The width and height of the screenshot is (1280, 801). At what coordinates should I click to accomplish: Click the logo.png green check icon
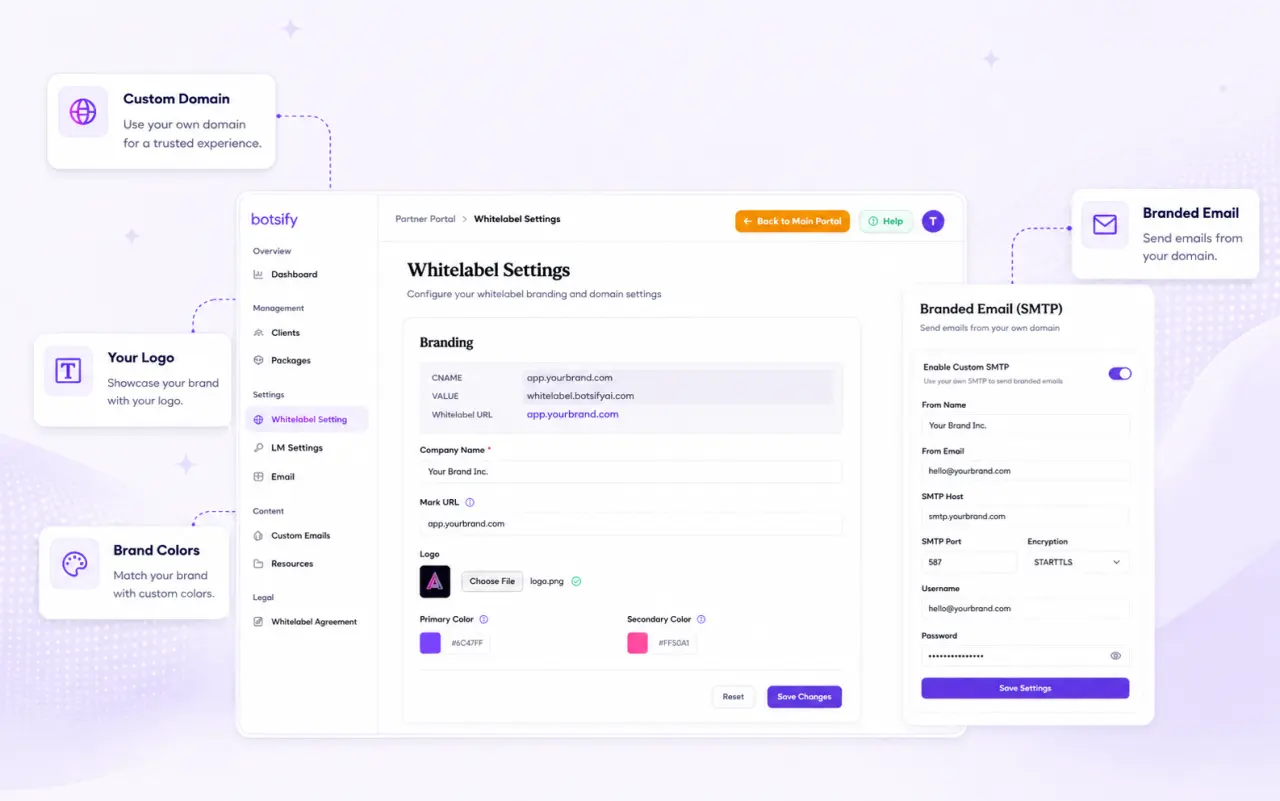click(x=576, y=581)
